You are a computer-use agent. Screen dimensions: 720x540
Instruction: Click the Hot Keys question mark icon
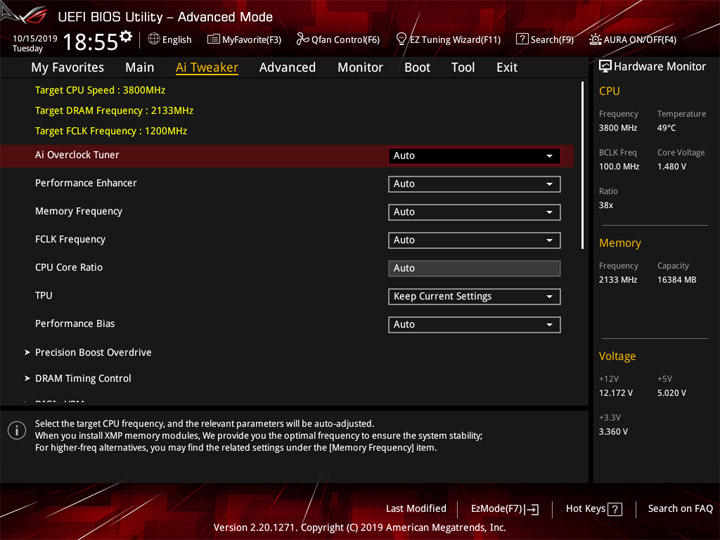(615, 509)
